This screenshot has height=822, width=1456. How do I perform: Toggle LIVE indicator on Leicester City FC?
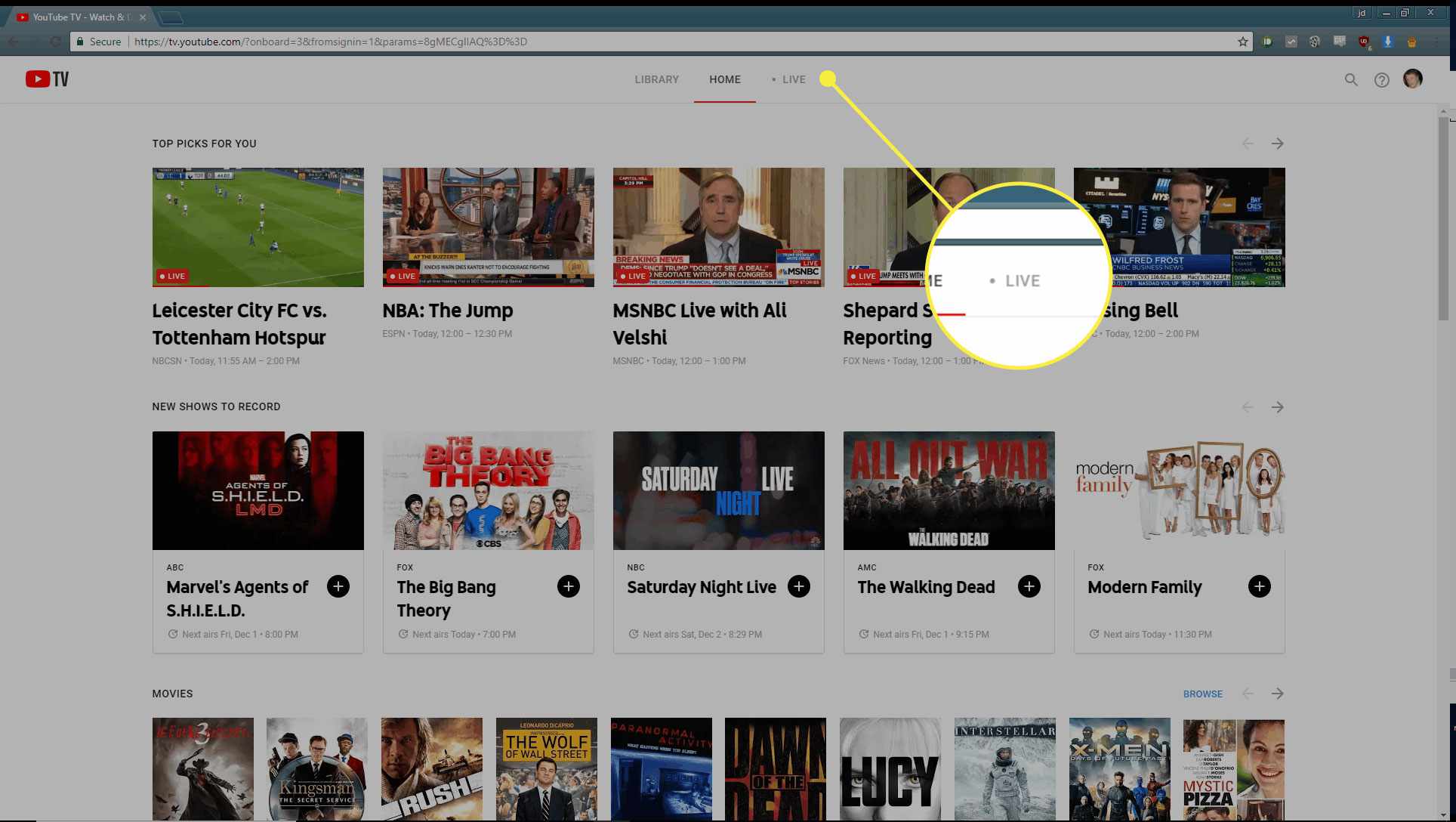172,276
